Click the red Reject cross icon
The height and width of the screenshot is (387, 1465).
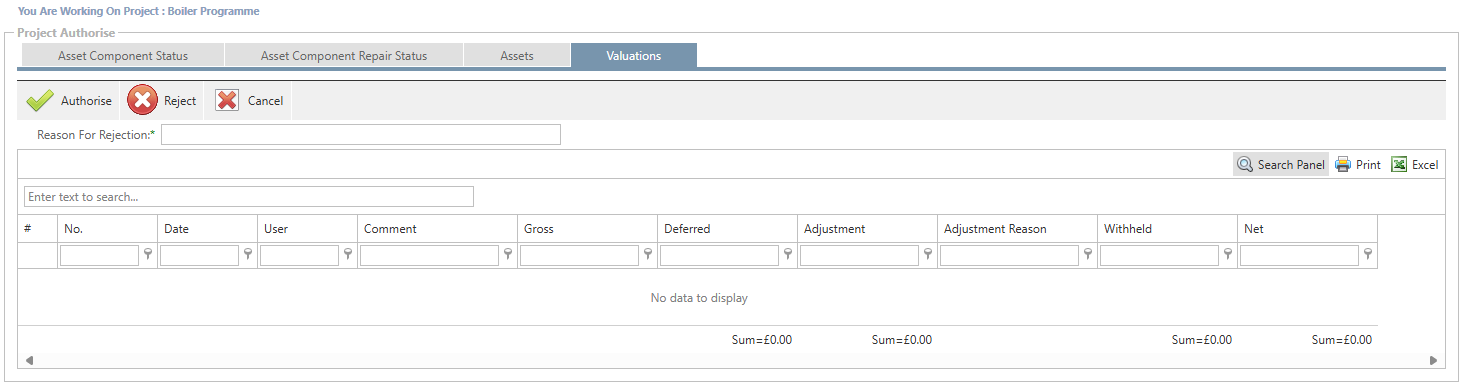click(143, 100)
